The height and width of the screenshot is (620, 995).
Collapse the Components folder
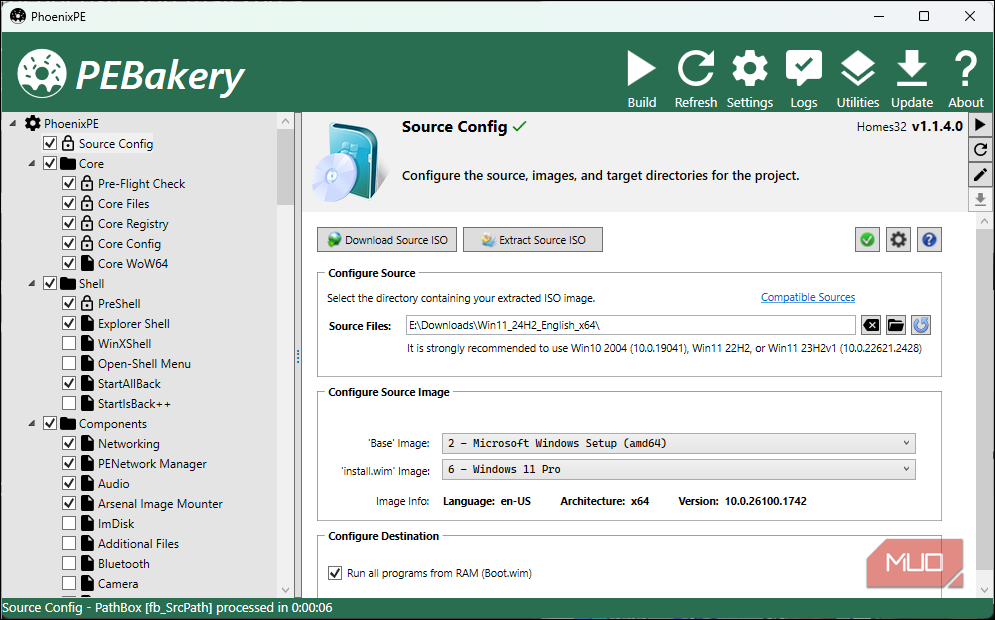pos(32,423)
